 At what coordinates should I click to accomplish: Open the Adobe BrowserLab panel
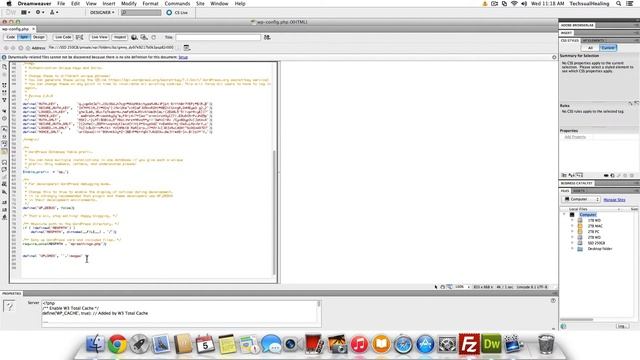tap(577, 25)
